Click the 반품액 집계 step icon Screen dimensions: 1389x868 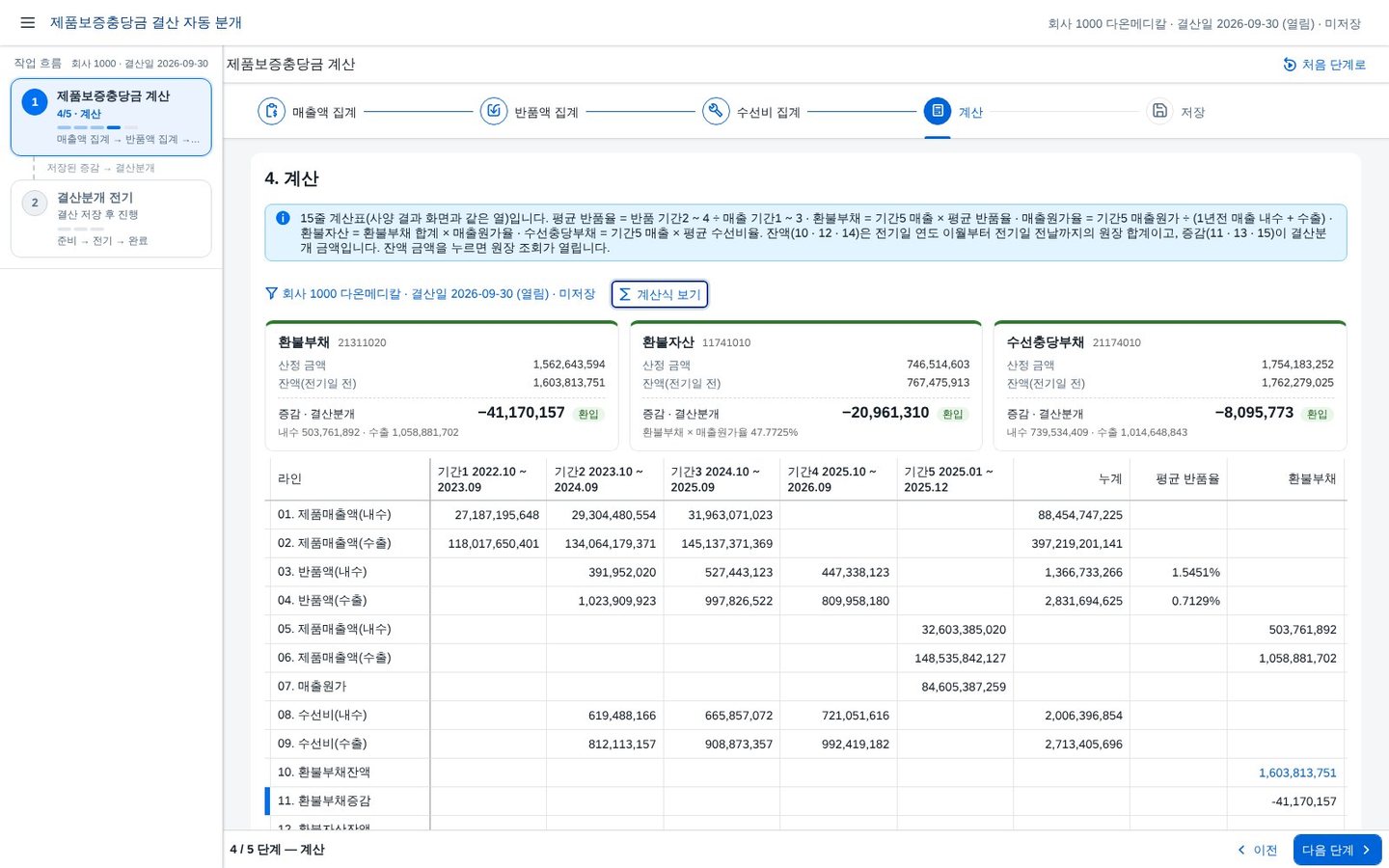pos(494,111)
